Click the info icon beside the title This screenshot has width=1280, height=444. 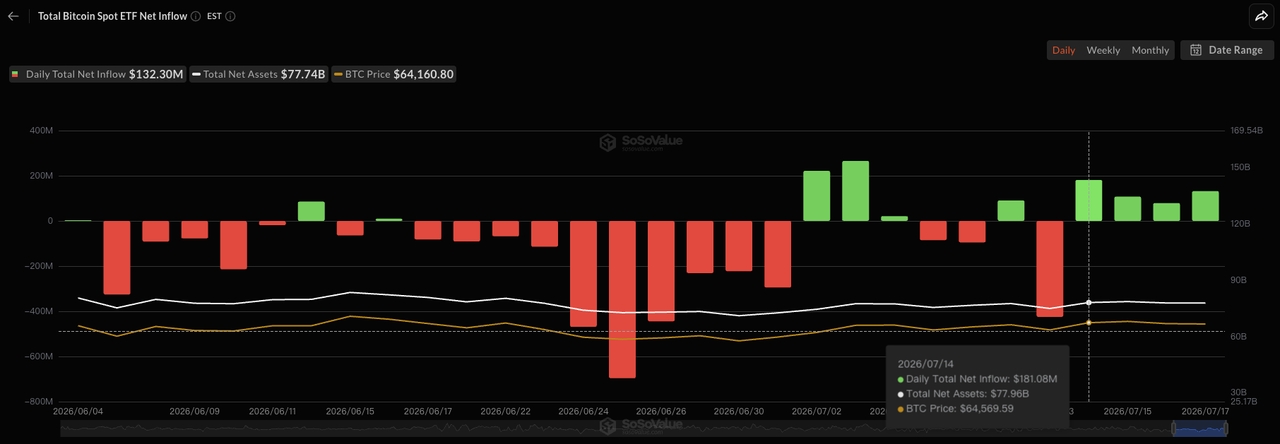tap(195, 16)
